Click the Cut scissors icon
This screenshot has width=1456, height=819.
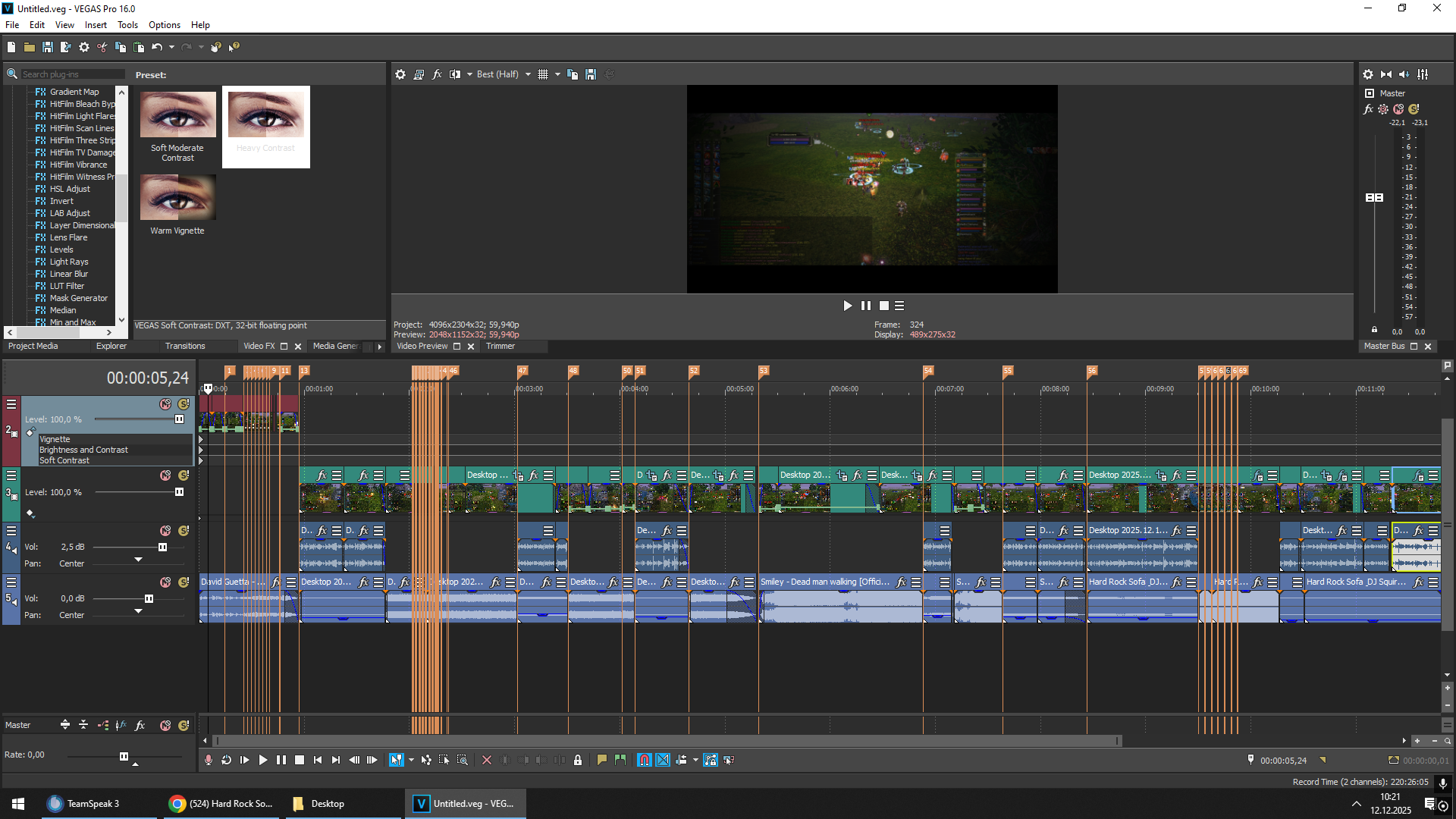point(102,47)
